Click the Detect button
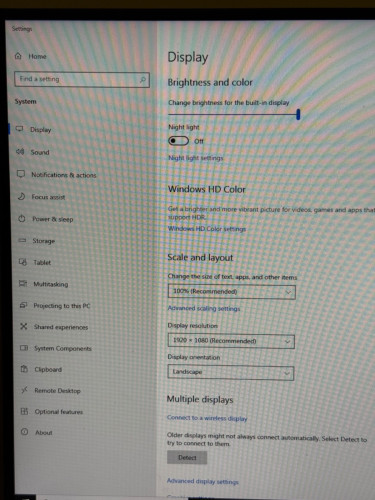The height and width of the screenshot is (500, 375). pos(187,458)
